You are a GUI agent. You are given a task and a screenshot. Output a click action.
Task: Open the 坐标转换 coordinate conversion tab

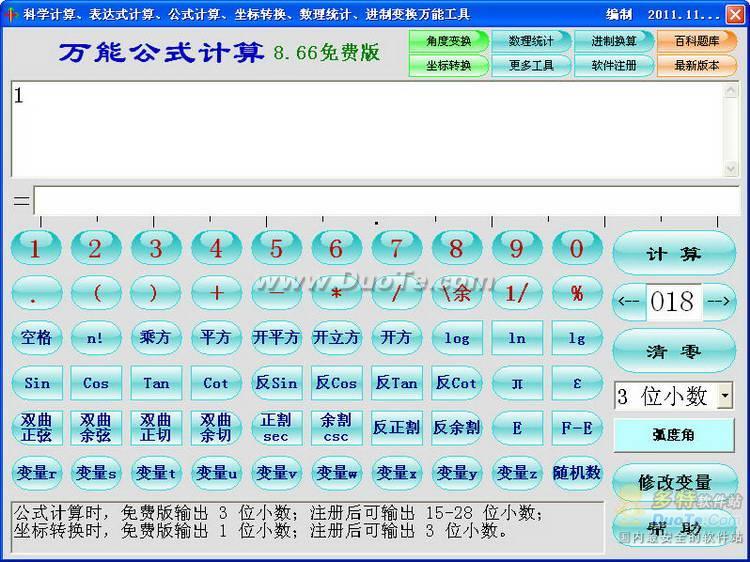tap(449, 66)
